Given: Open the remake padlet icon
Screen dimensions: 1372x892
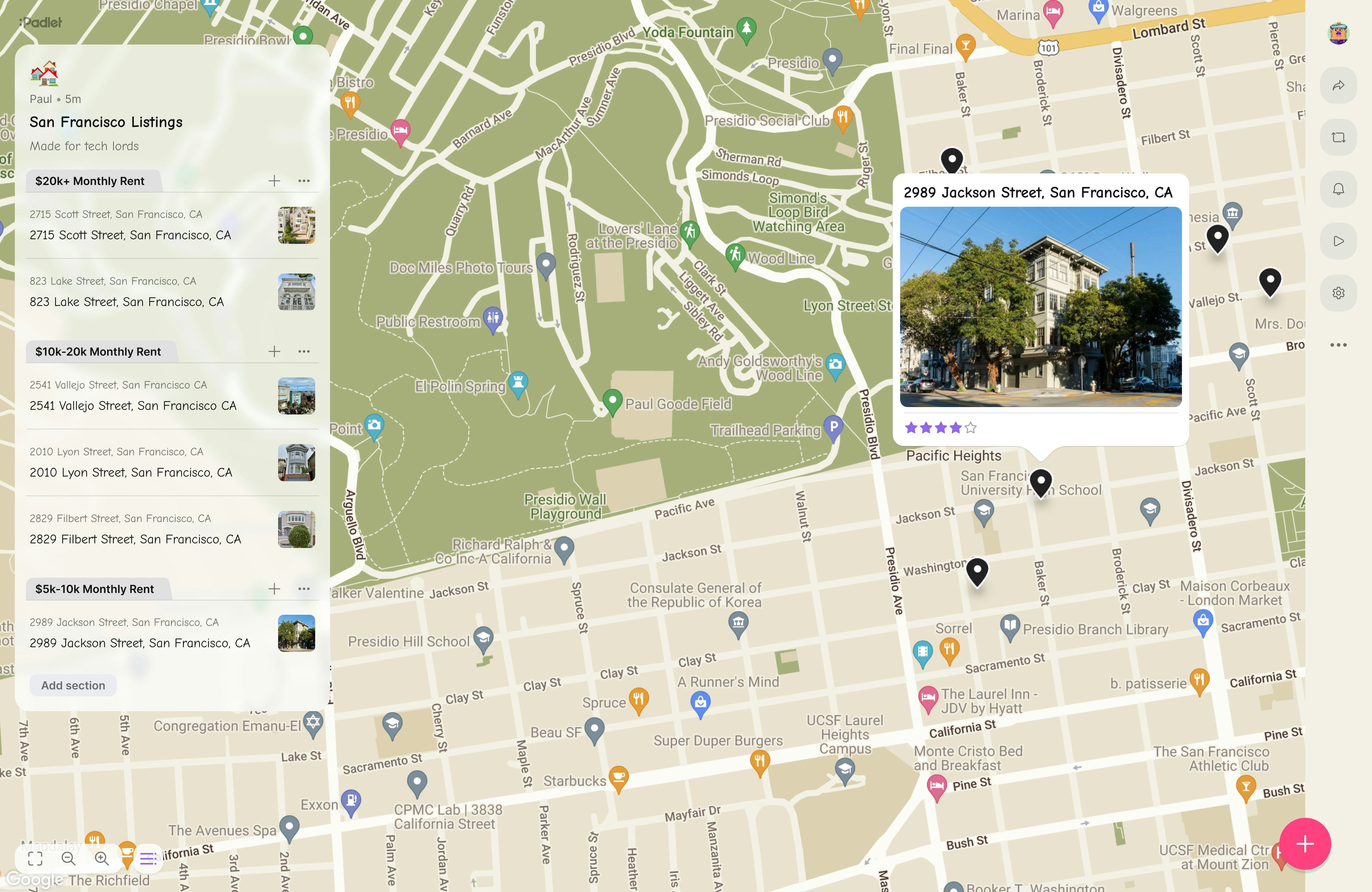Looking at the screenshot, I should [1338, 137].
